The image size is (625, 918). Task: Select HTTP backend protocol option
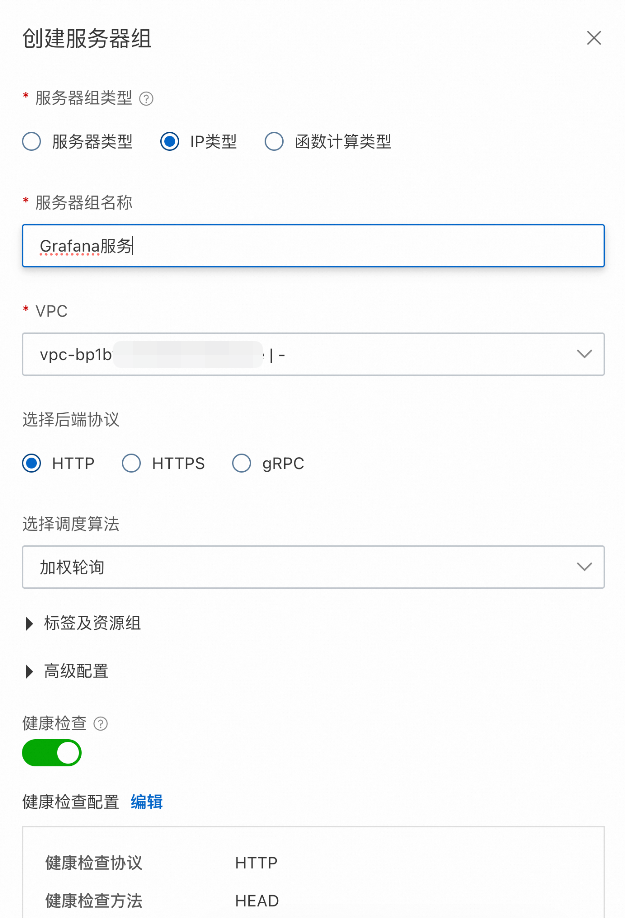32,463
